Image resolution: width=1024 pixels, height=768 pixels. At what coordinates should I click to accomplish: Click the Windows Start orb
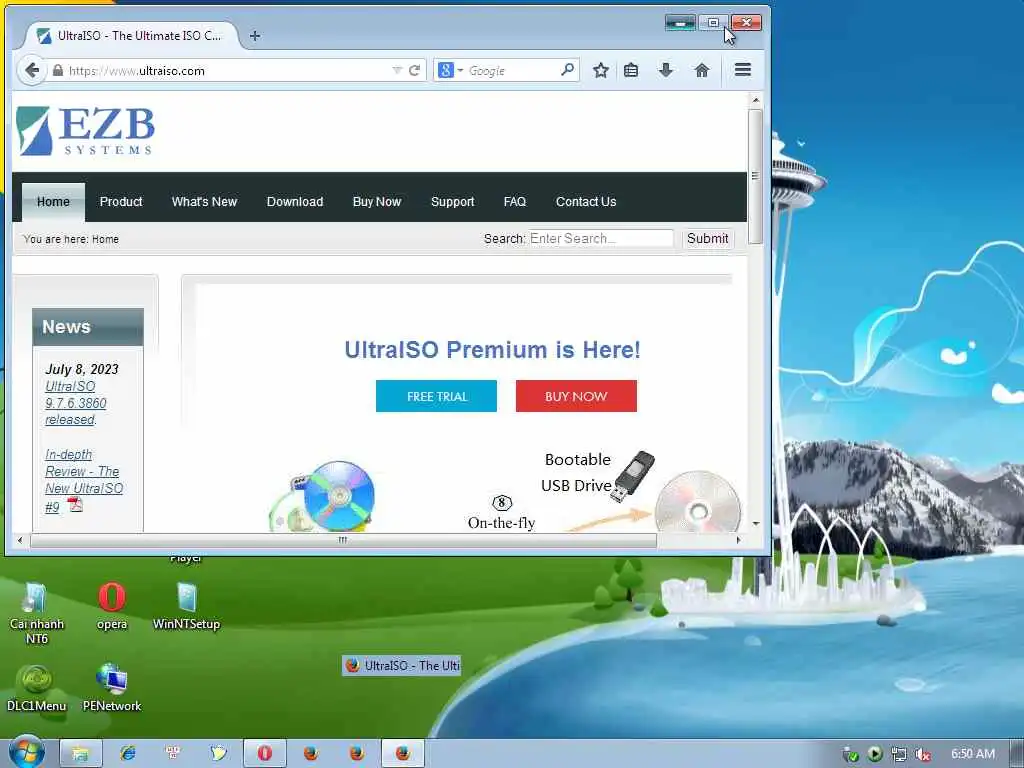click(26, 752)
